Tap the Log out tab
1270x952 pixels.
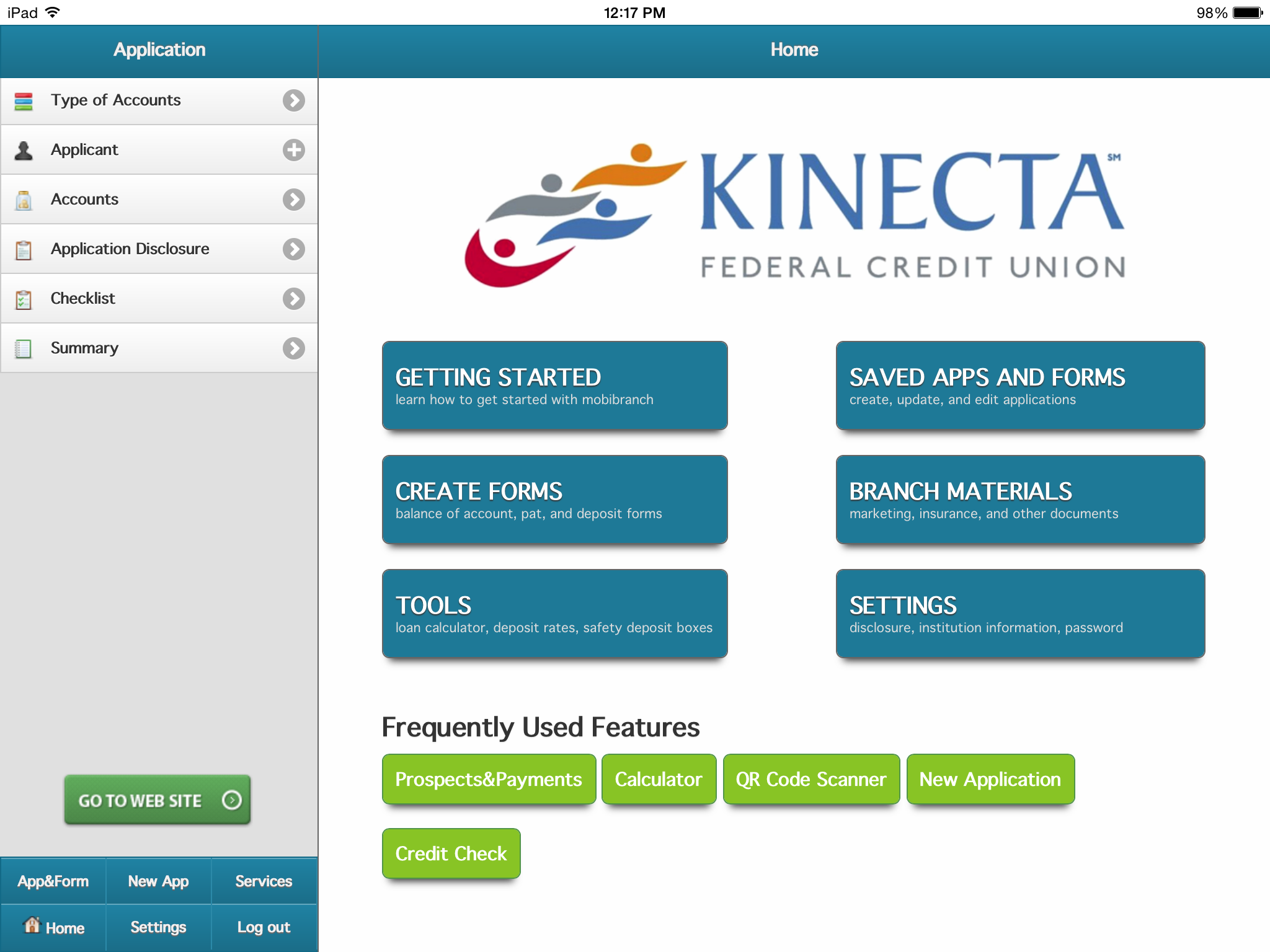click(264, 928)
